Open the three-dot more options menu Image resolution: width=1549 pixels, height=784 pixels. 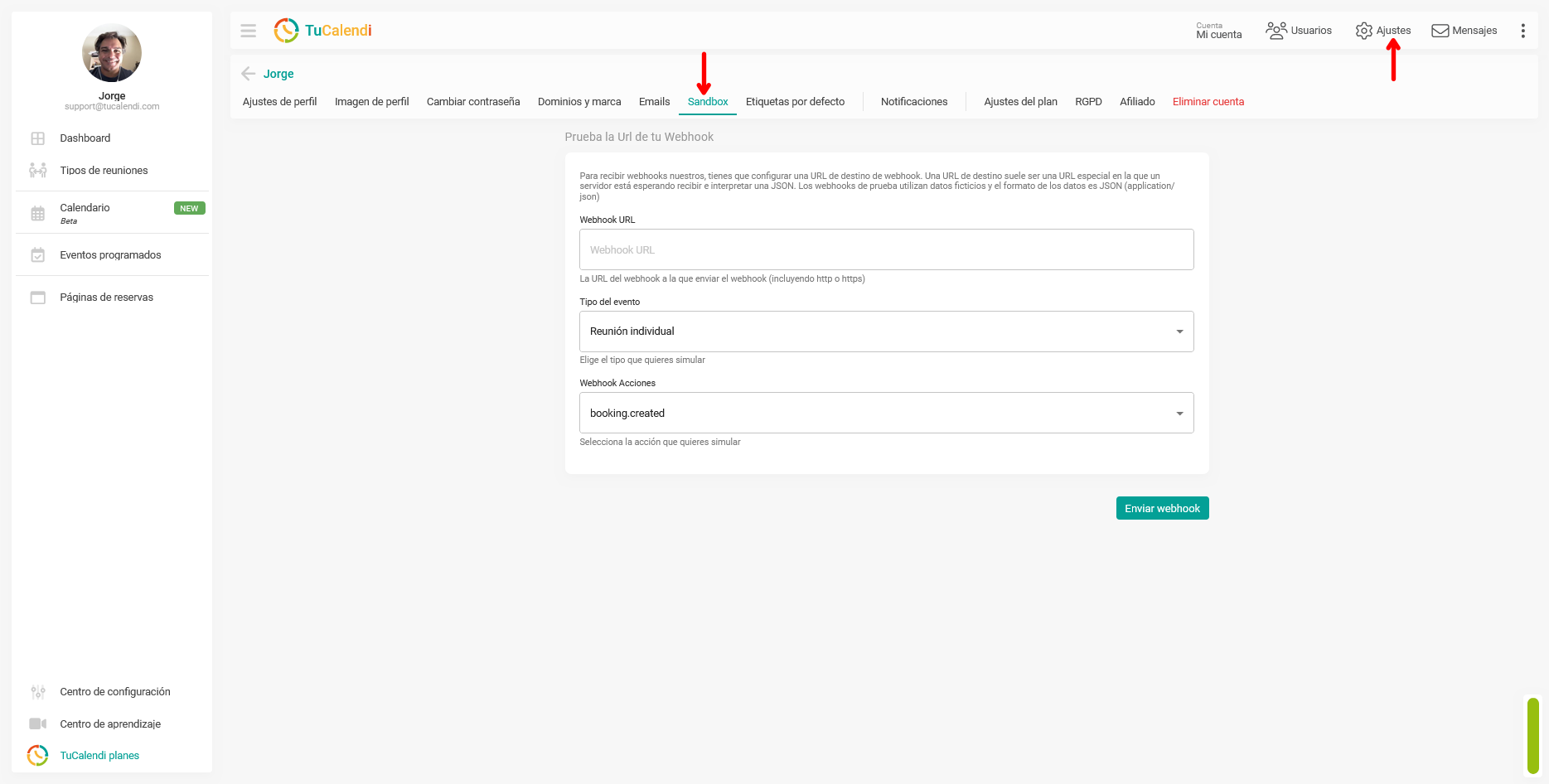[1522, 31]
